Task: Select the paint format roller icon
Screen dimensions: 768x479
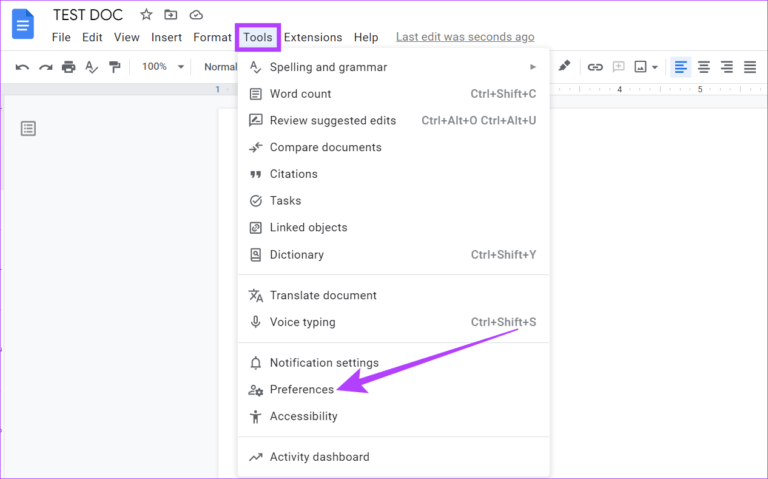Action: click(115, 67)
